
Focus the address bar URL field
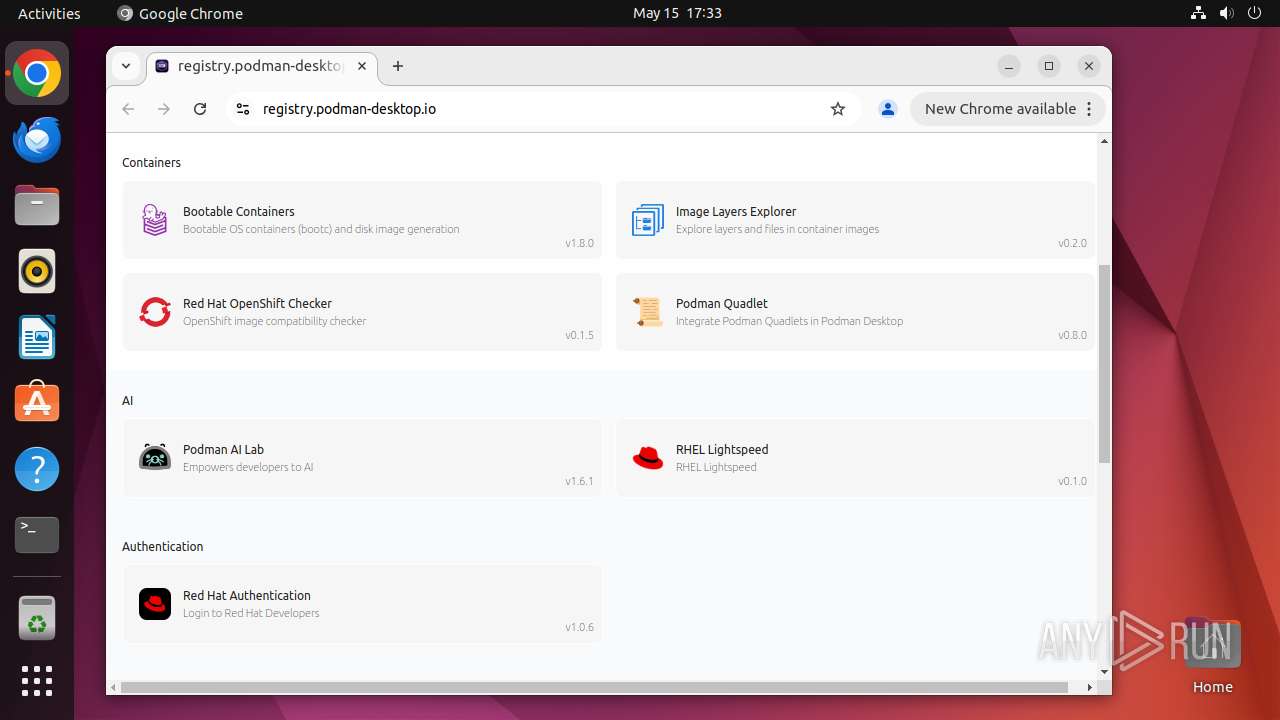point(540,109)
